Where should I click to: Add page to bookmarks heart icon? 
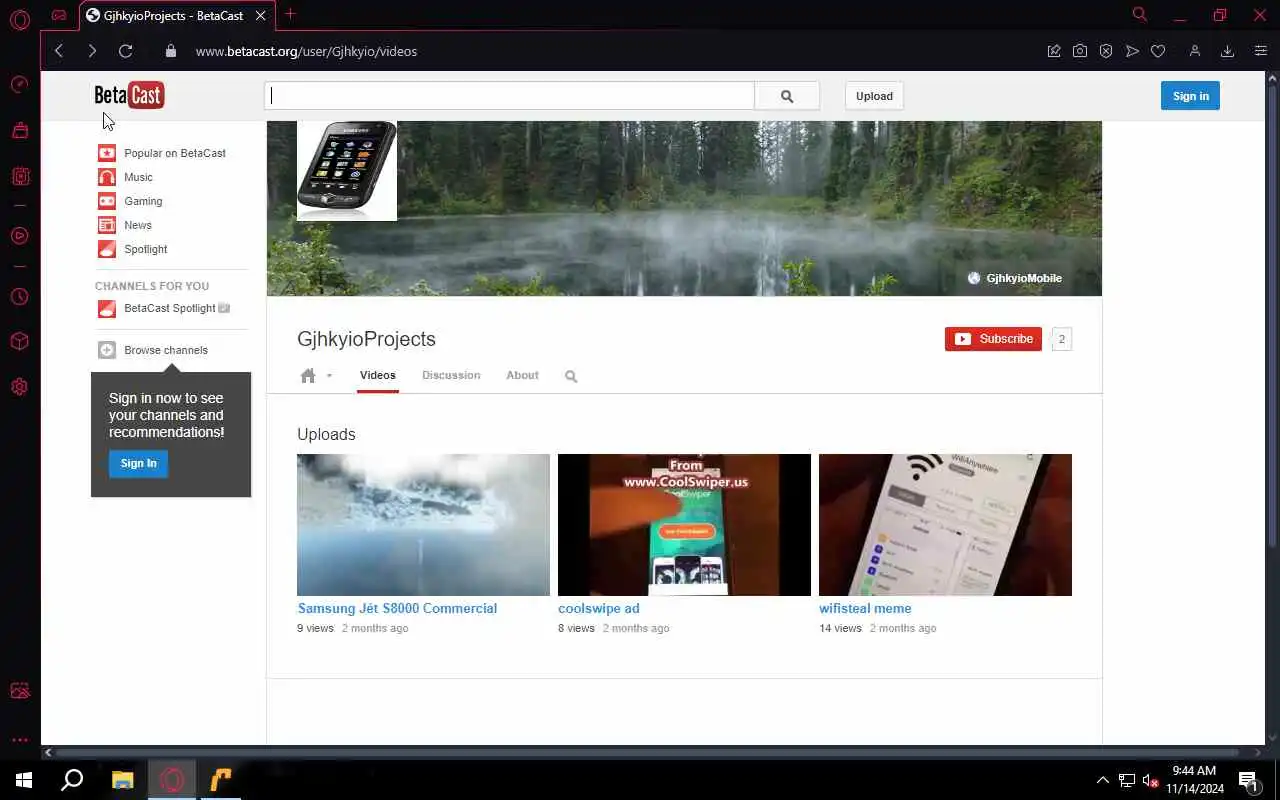(x=1158, y=51)
